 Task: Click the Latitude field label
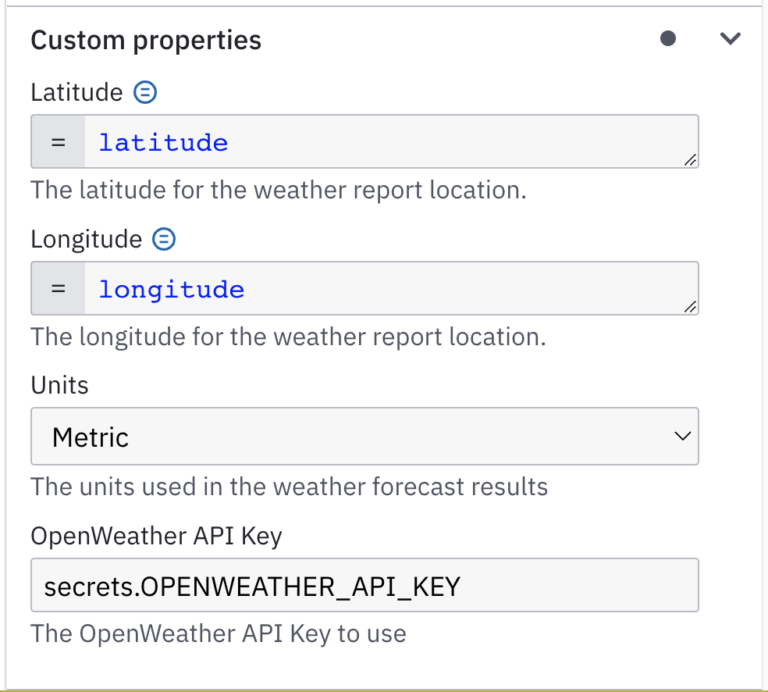76,93
